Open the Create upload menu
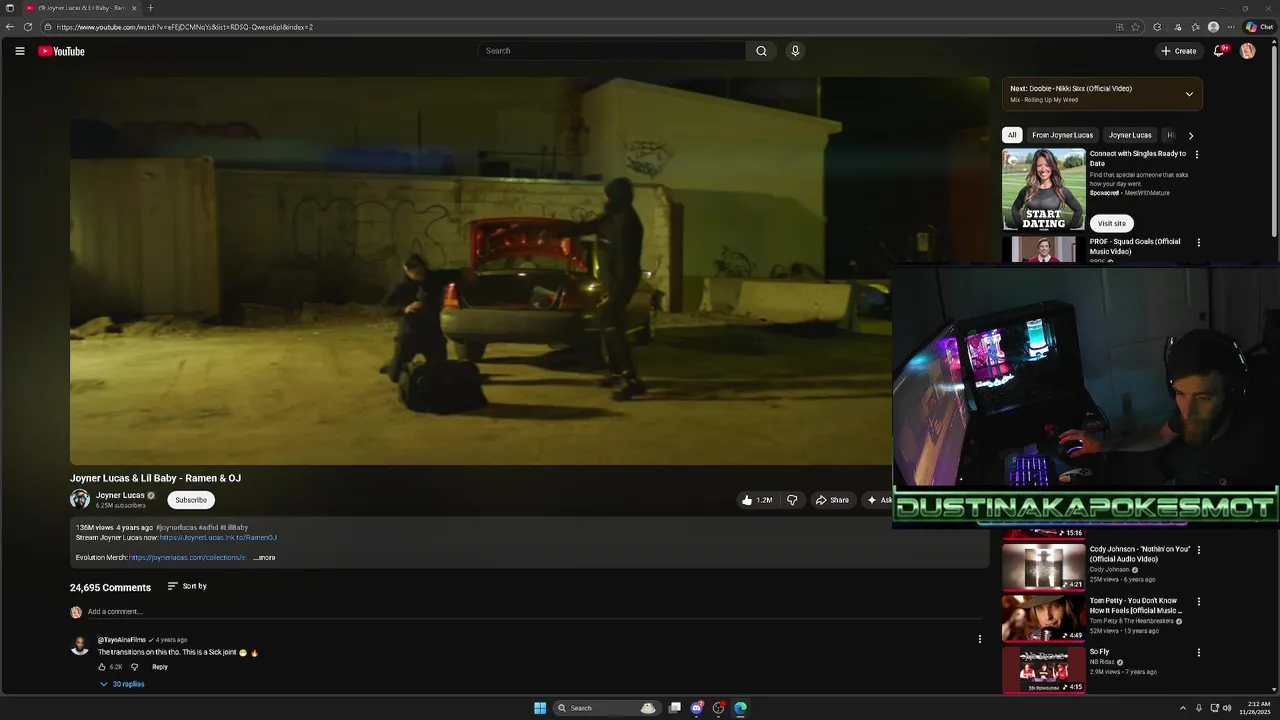Viewport: 1280px width, 720px height. (1179, 51)
